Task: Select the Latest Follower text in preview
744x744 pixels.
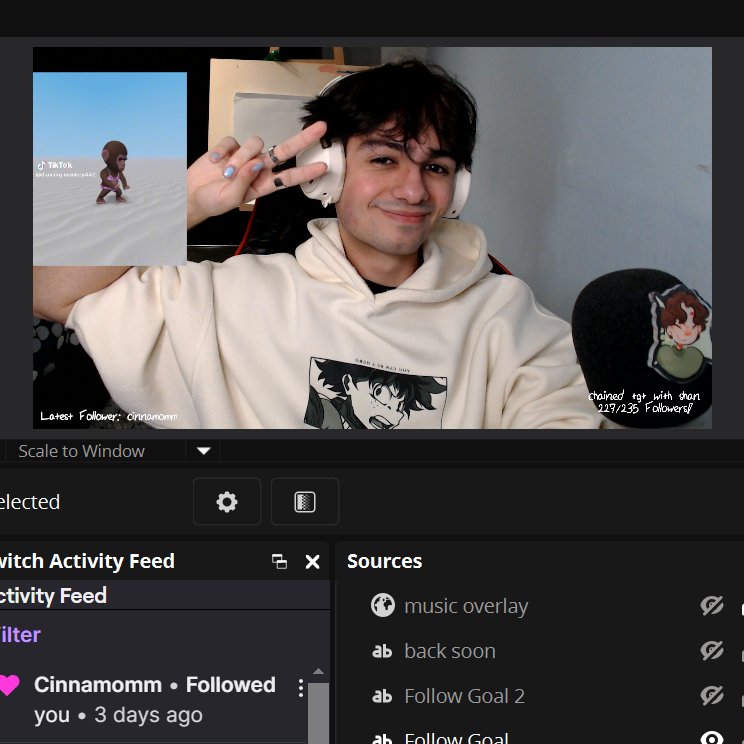Action: coord(109,416)
